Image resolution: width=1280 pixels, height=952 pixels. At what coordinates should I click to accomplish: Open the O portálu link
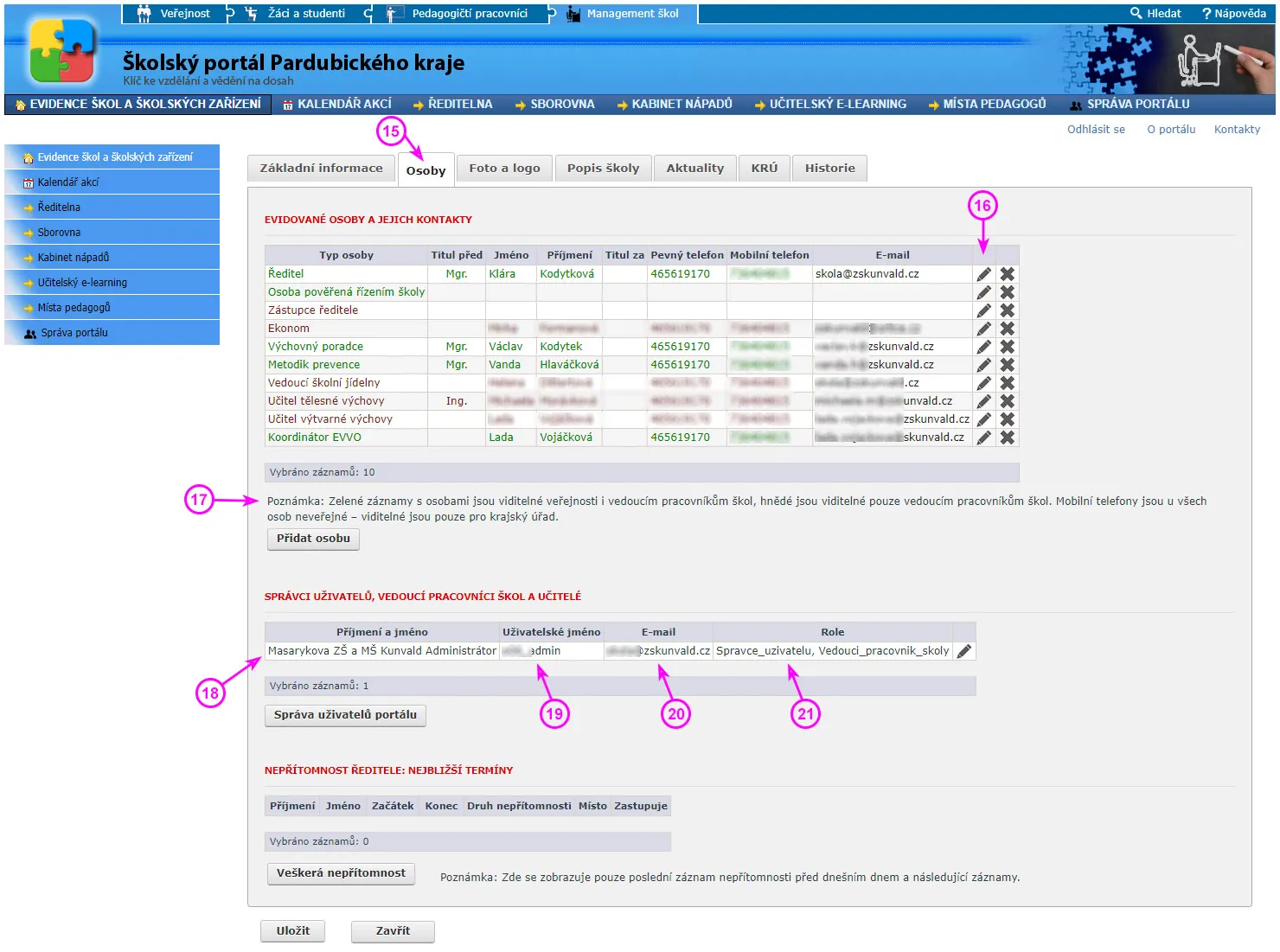pos(1171,130)
